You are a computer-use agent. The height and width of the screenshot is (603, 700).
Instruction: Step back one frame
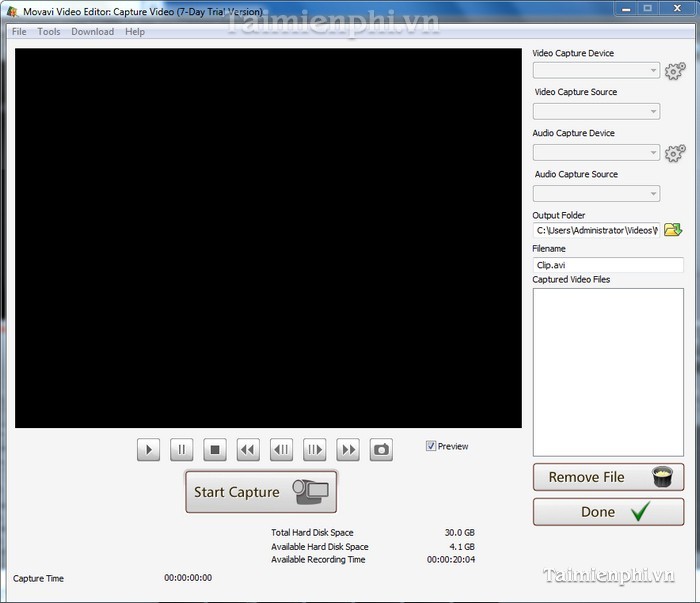click(x=281, y=449)
